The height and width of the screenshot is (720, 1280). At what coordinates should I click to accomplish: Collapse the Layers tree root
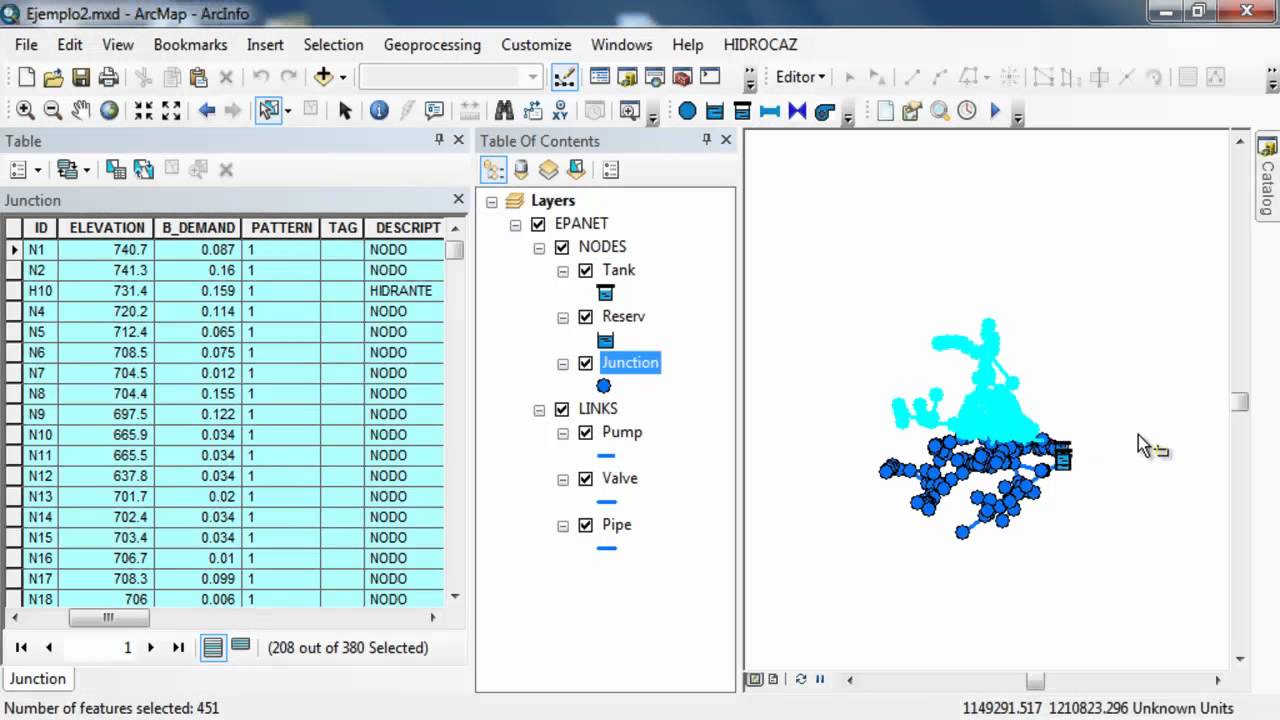(491, 201)
